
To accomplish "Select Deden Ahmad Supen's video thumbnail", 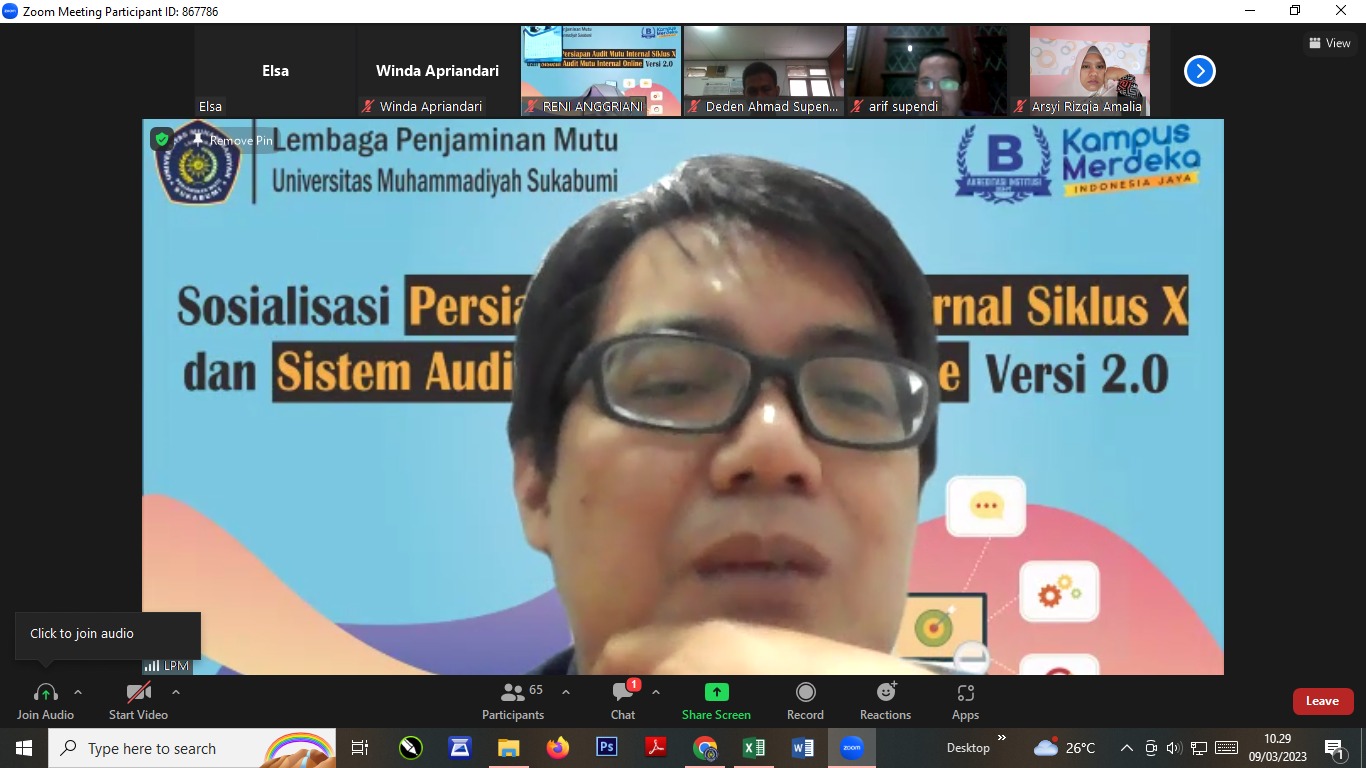I will 764,71.
